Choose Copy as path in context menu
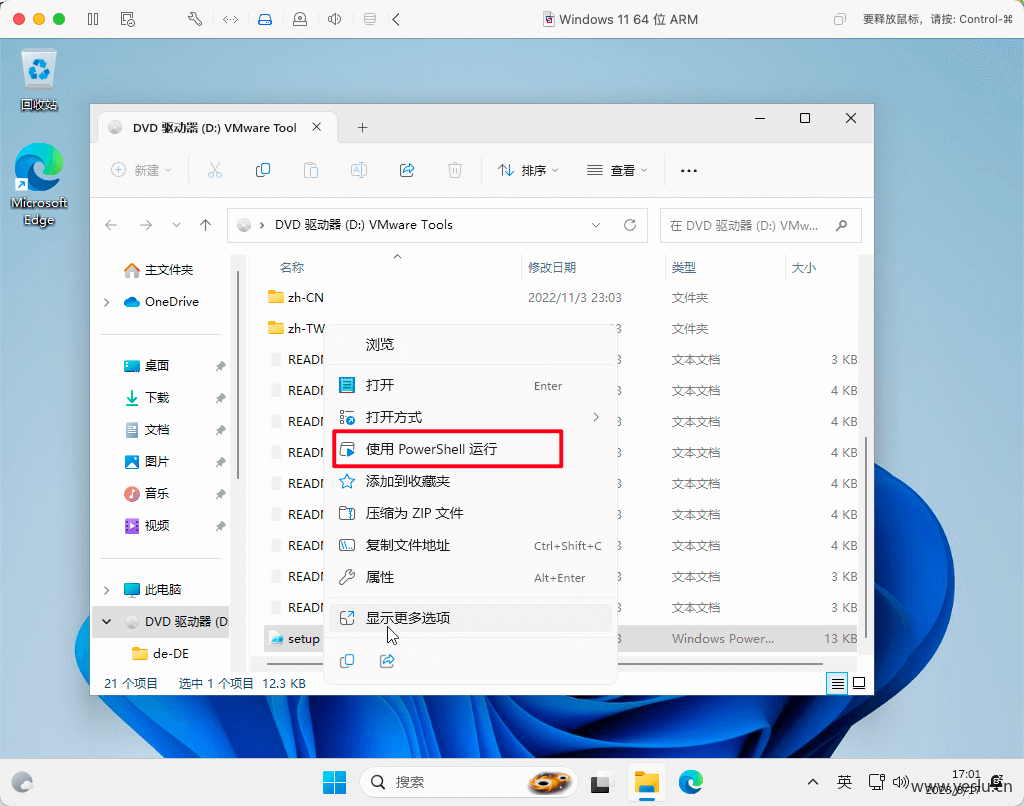 470,545
